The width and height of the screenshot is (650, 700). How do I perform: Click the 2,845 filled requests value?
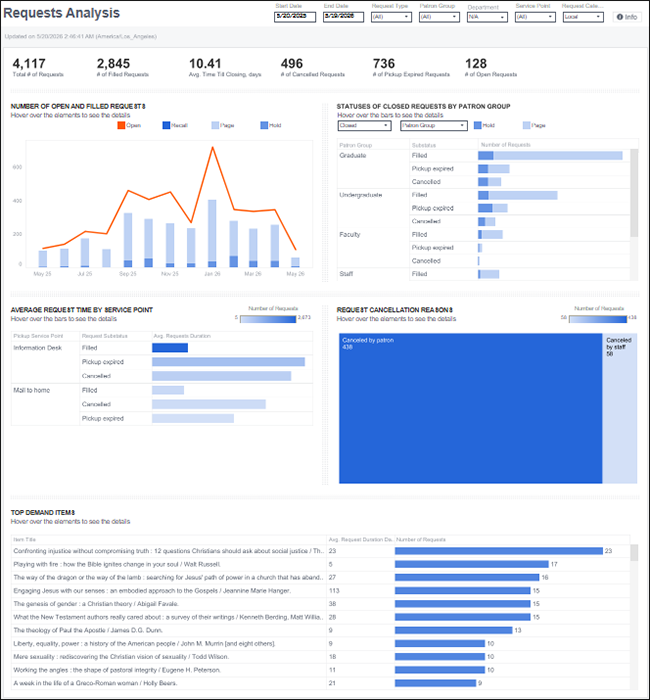(x=113, y=63)
